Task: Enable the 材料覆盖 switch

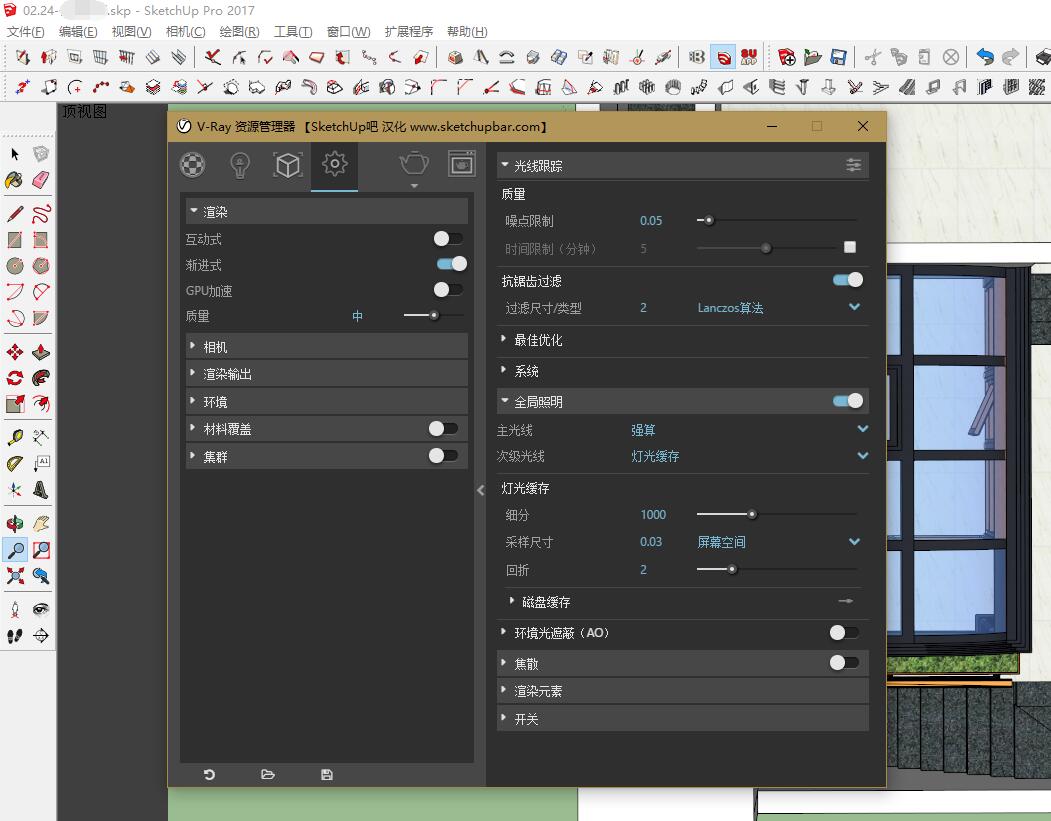Action: [x=443, y=428]
